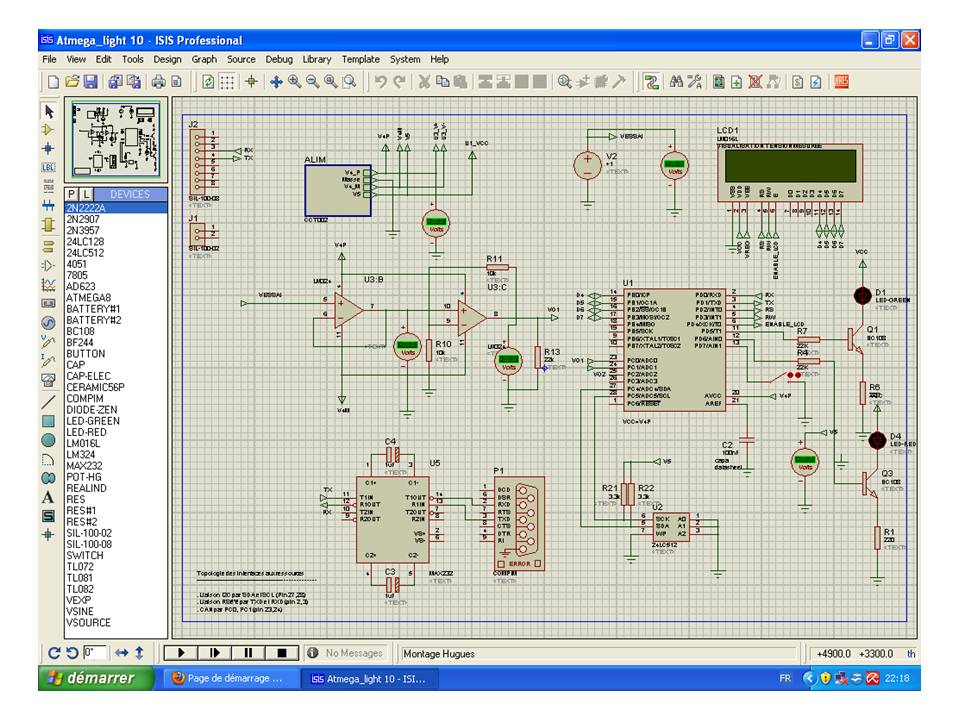Toggle the grid display button
Screen dimensions: 960x720
click(x=228, y=82)
